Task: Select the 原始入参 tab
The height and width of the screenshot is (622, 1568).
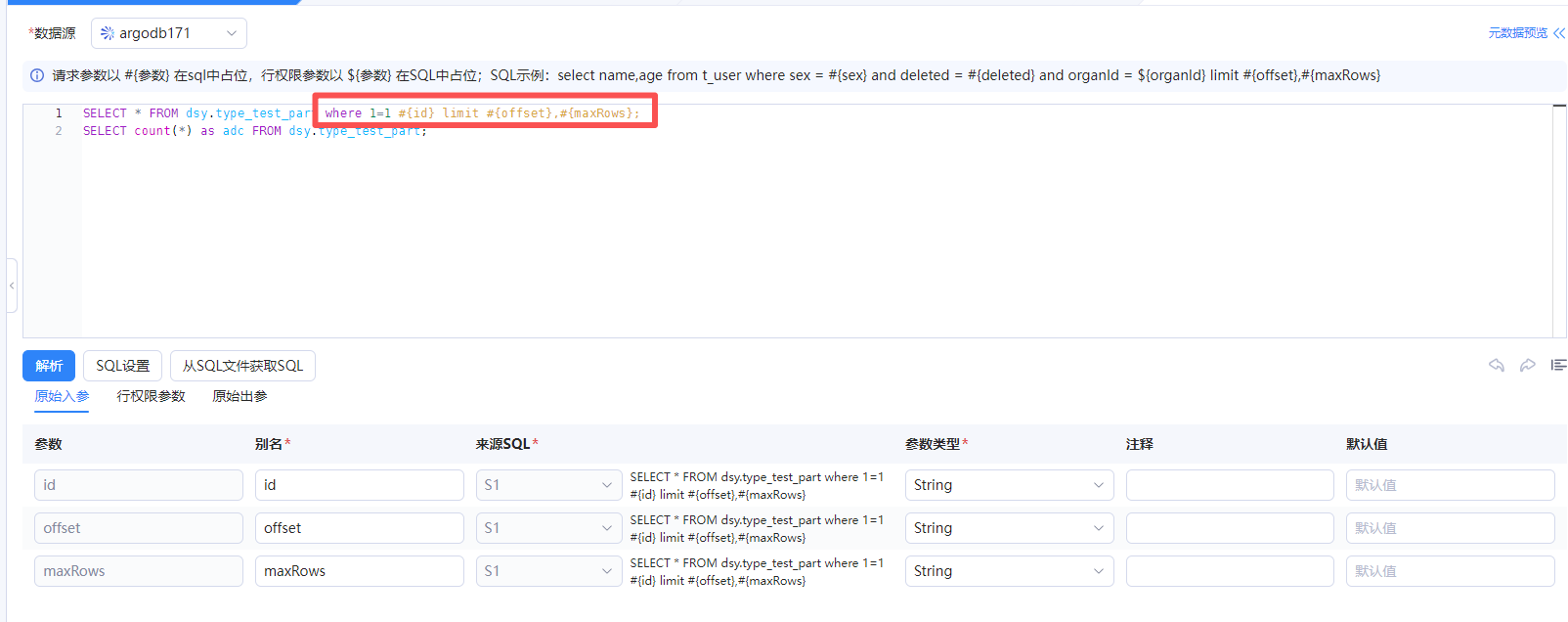Action: (x=62, y=396)
